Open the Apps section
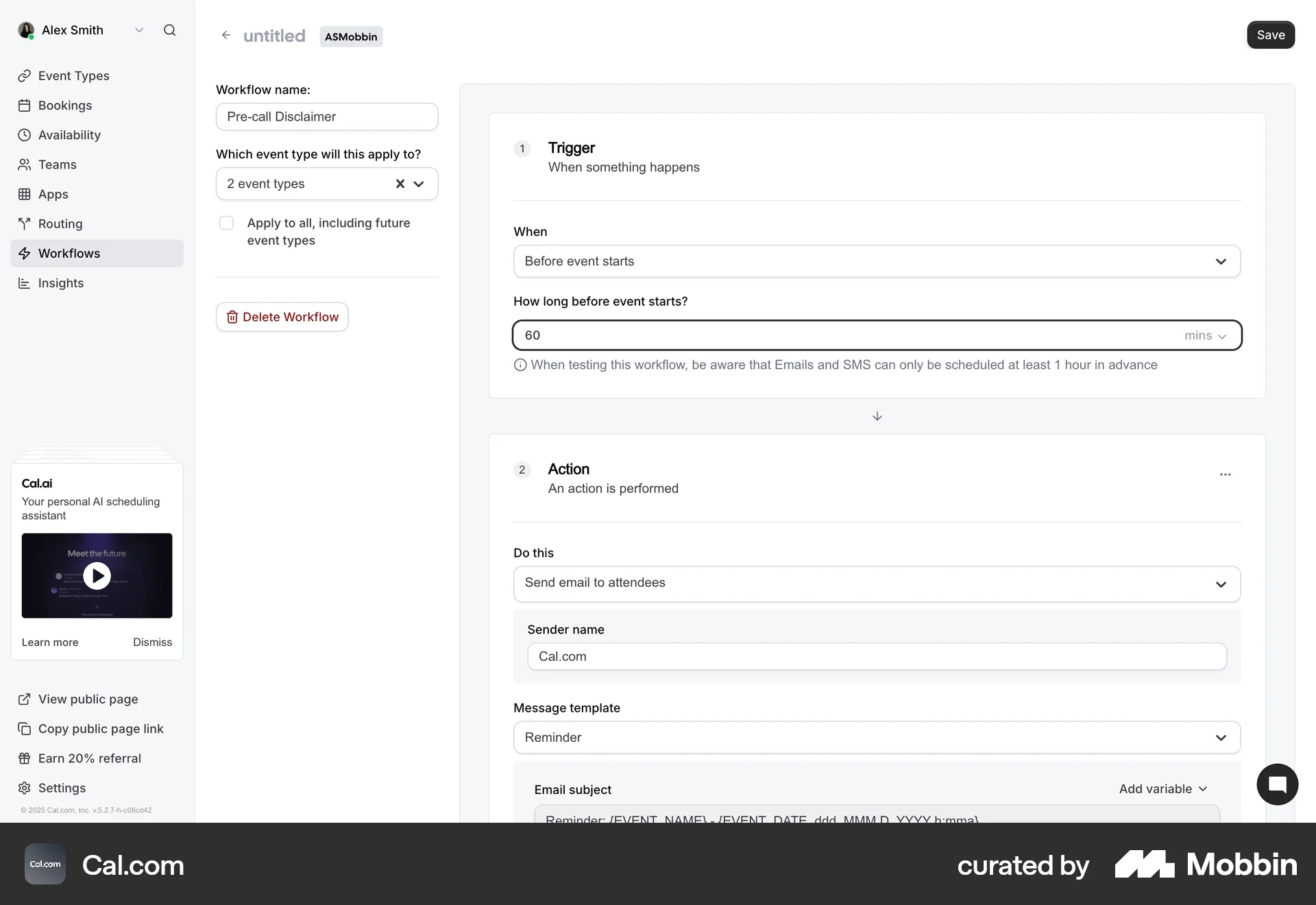 [53, 194]
